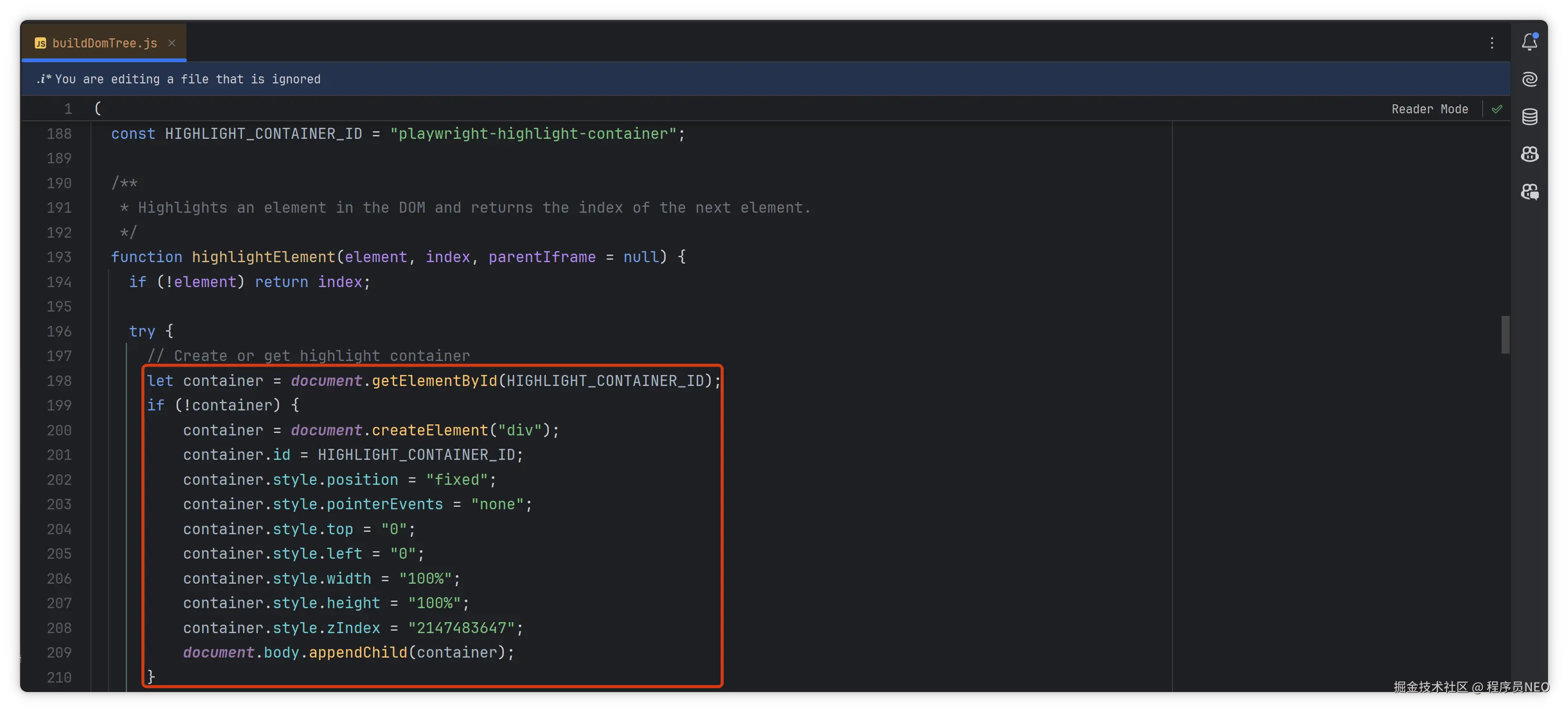1568x712 pixels.
Task: Click the .i* ignore icon in banner
Action: (x=43, y=79)
